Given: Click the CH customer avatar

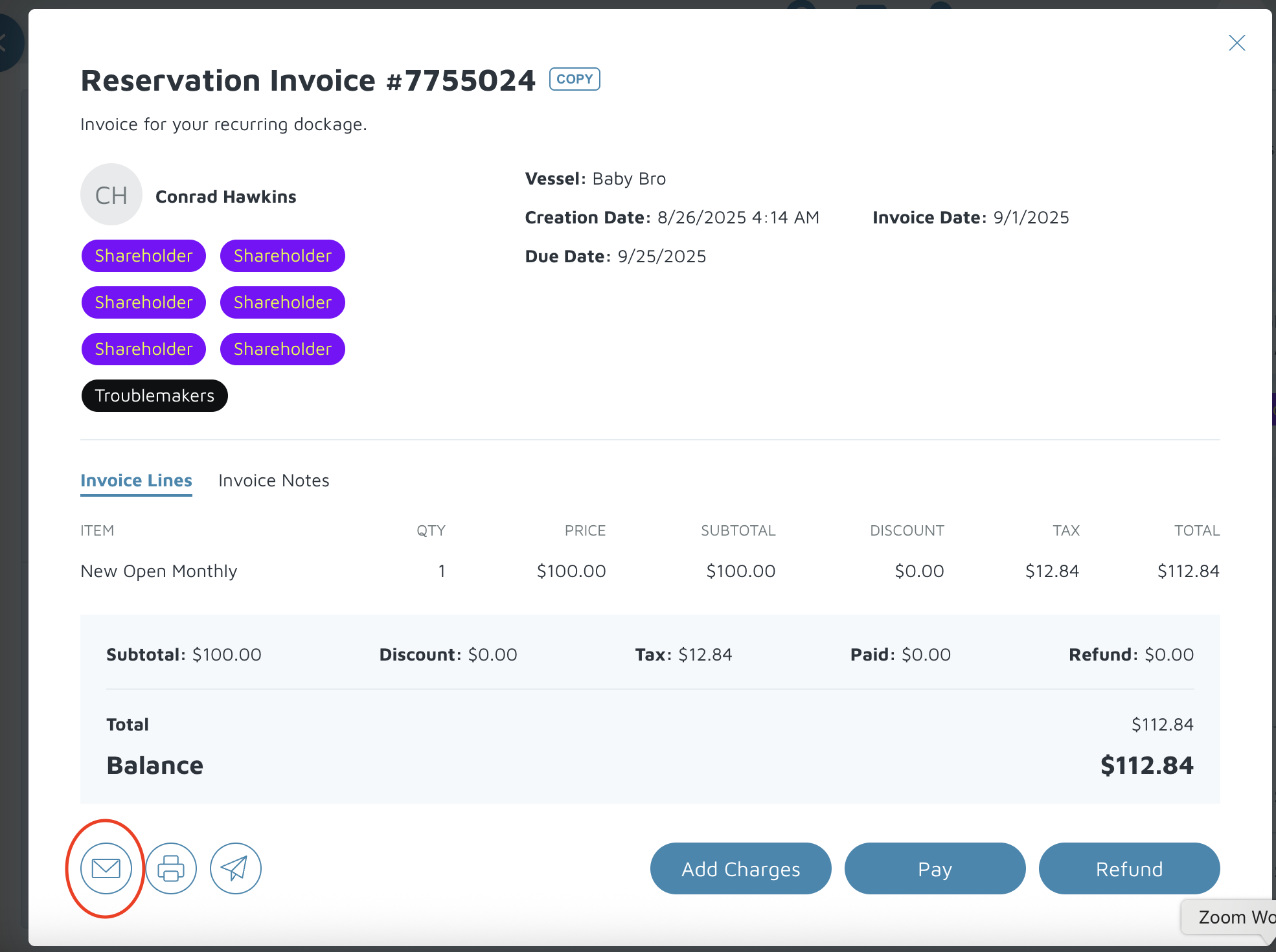Looking at the screenshot, I should click(111, 195).
